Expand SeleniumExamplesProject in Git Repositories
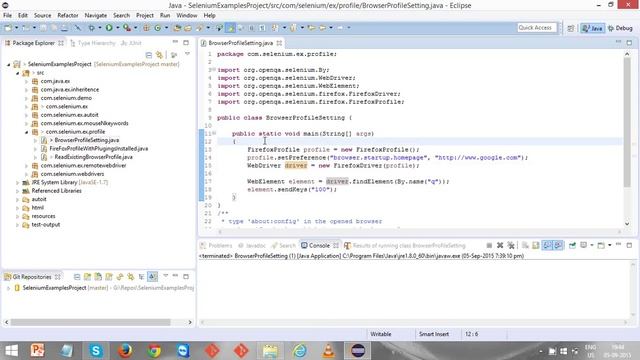Image resolution: width=640 pixels, height=360 pixels. pos(8,288)
